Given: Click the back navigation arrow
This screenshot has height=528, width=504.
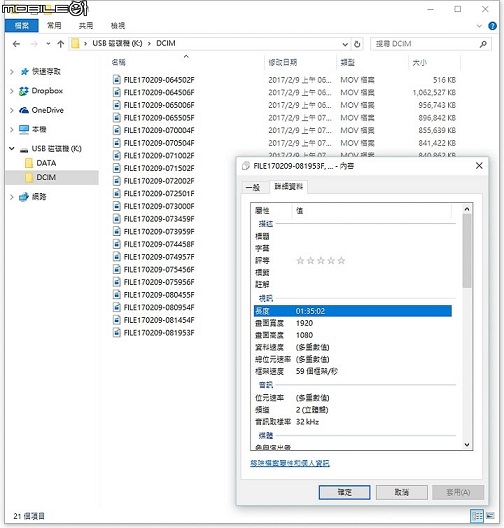Looking at the screenshot, I should pos(16,44).
